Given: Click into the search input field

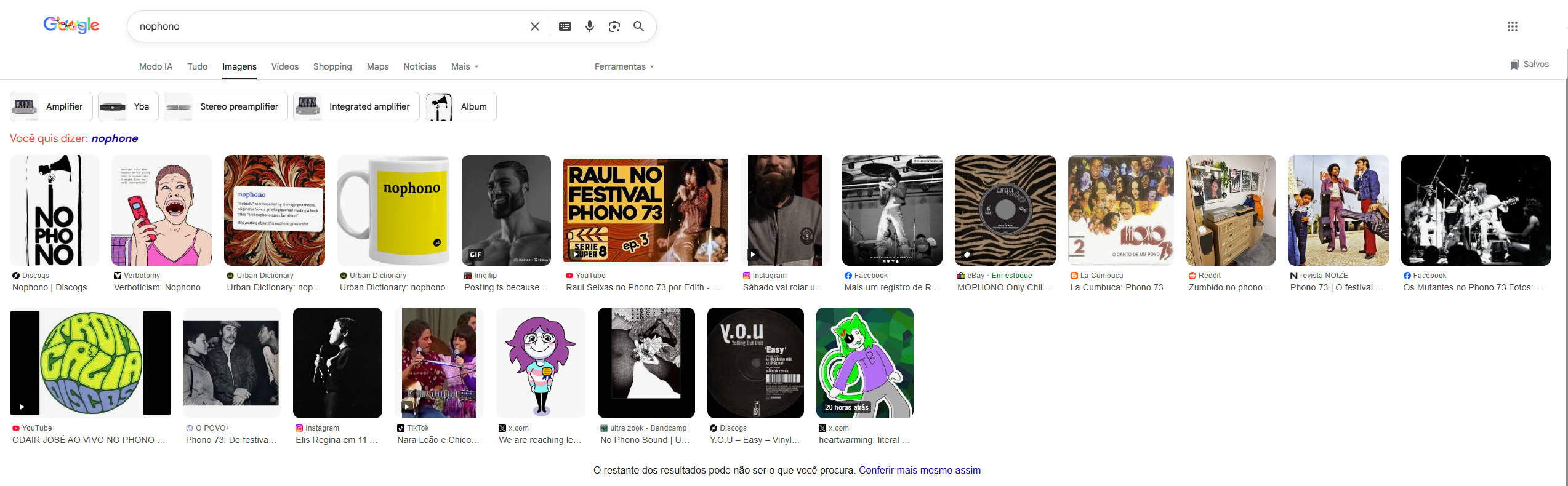Looking at the screenshot, I should [x=326, y=26].
